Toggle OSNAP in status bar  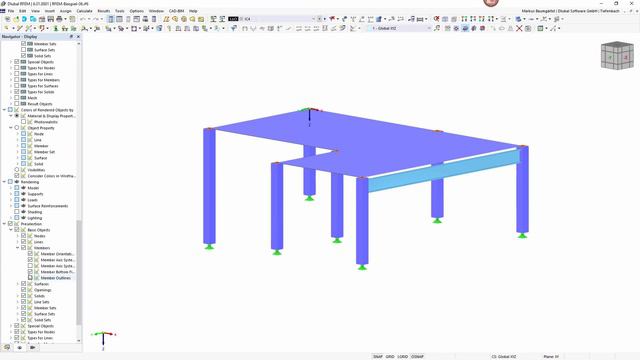coord(417,357)
